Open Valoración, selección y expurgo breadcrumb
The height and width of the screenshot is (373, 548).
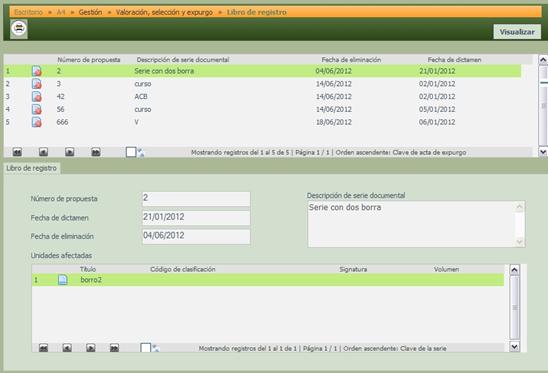click(164, 12)
